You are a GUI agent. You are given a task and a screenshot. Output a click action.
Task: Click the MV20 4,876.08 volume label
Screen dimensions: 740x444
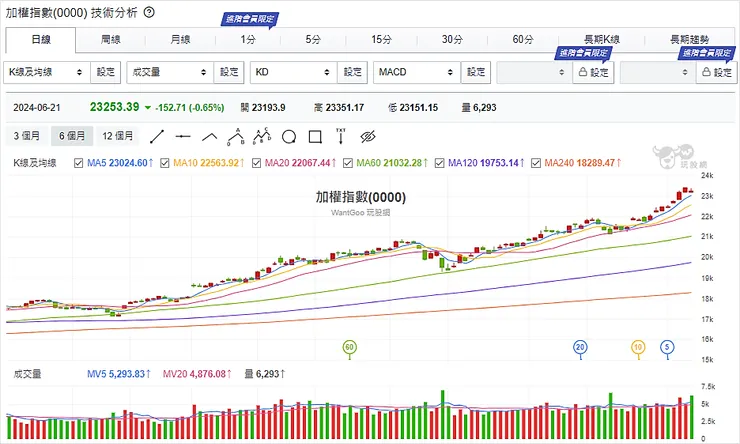pyautogui.click(x=197, y=375)
